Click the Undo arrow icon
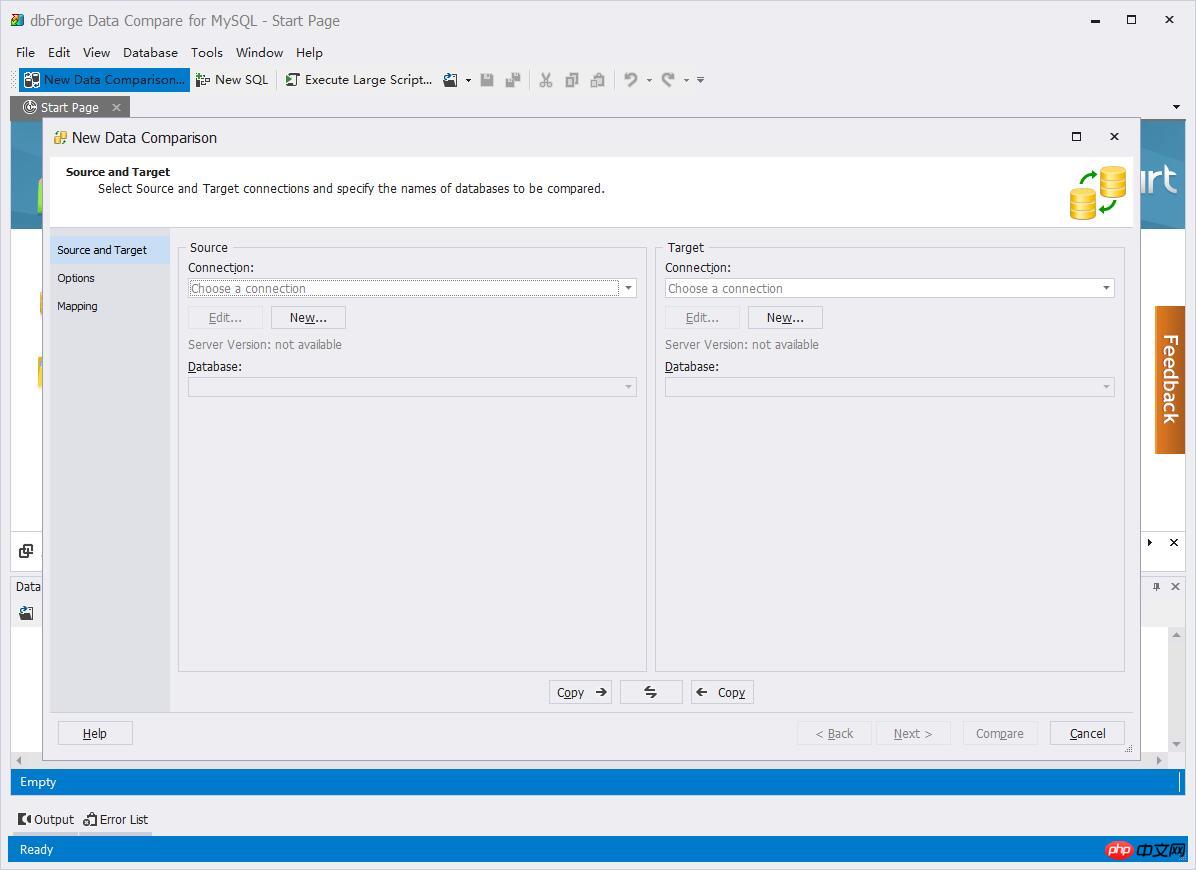Image resolution: width=1196 pixels, height=870 pixels. pos(630,80)
